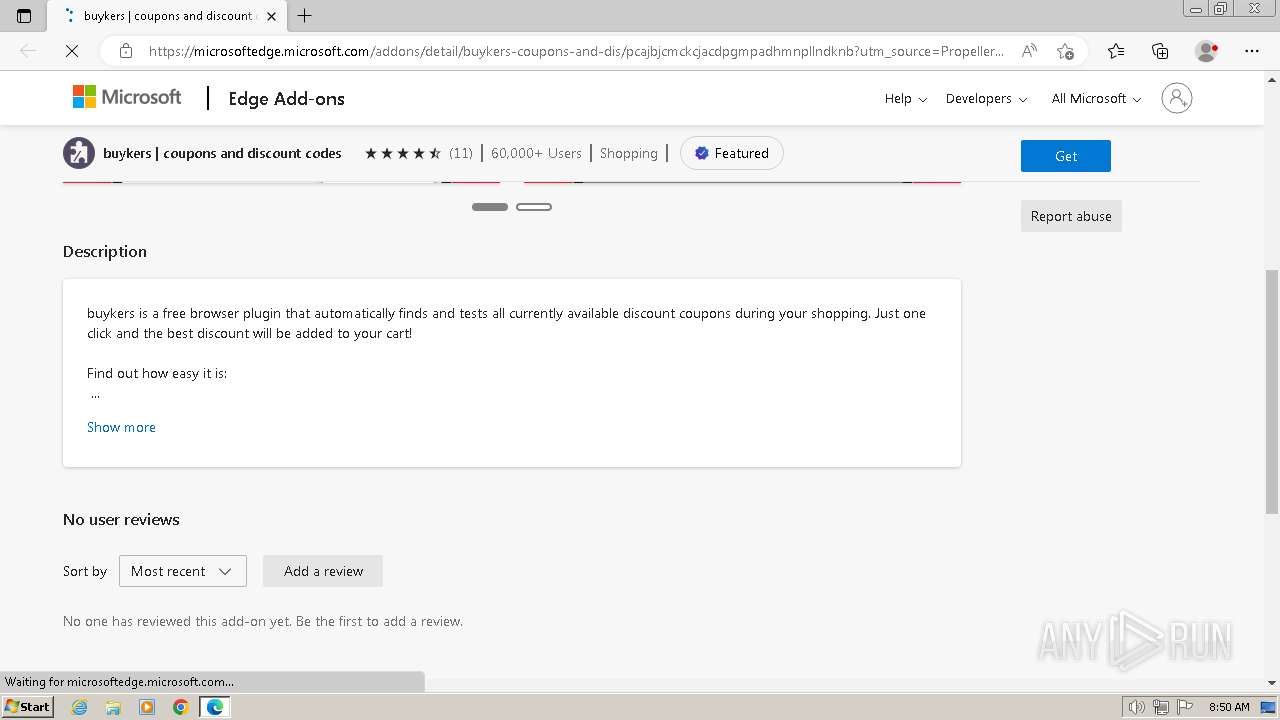Click the vertical page scrollbar thumb
This screenshot has width=1280, height=720.
tap(1272, 392)
